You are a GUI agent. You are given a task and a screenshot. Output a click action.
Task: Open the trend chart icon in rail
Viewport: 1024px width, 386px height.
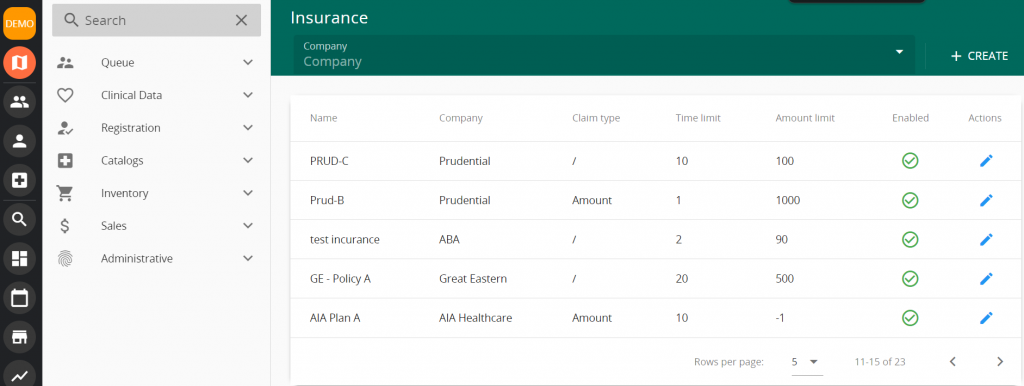(x=20, y=375)
